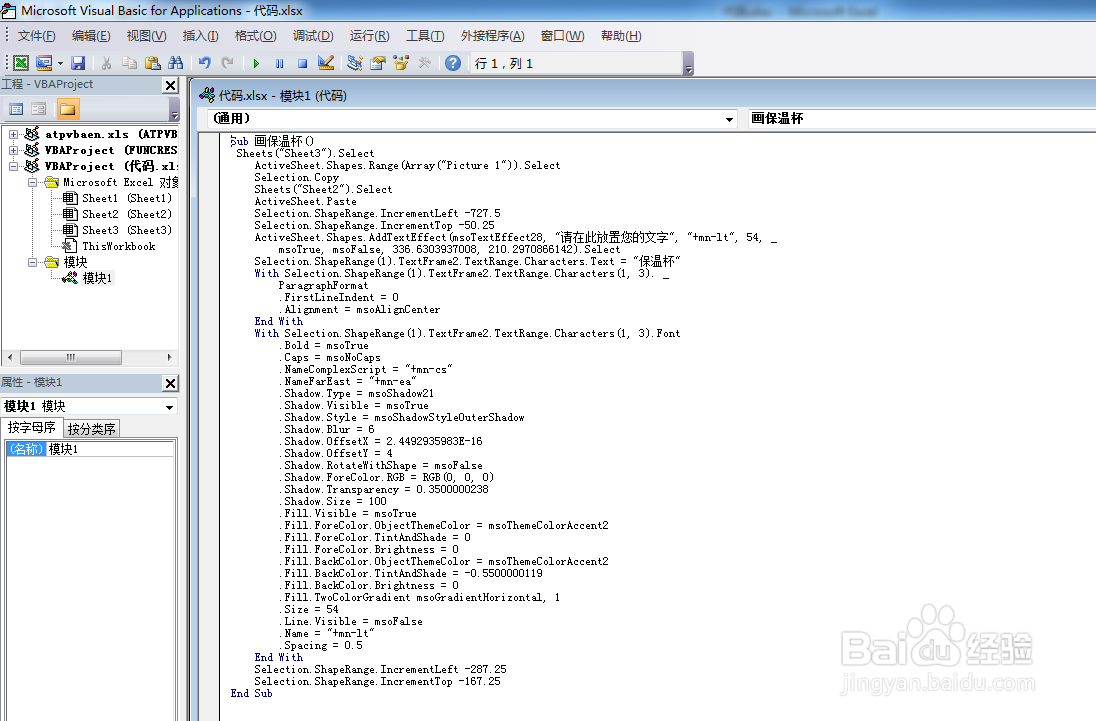Click the code line '.Size = 54'
The image size is (1096, 721).
point(311,609)
